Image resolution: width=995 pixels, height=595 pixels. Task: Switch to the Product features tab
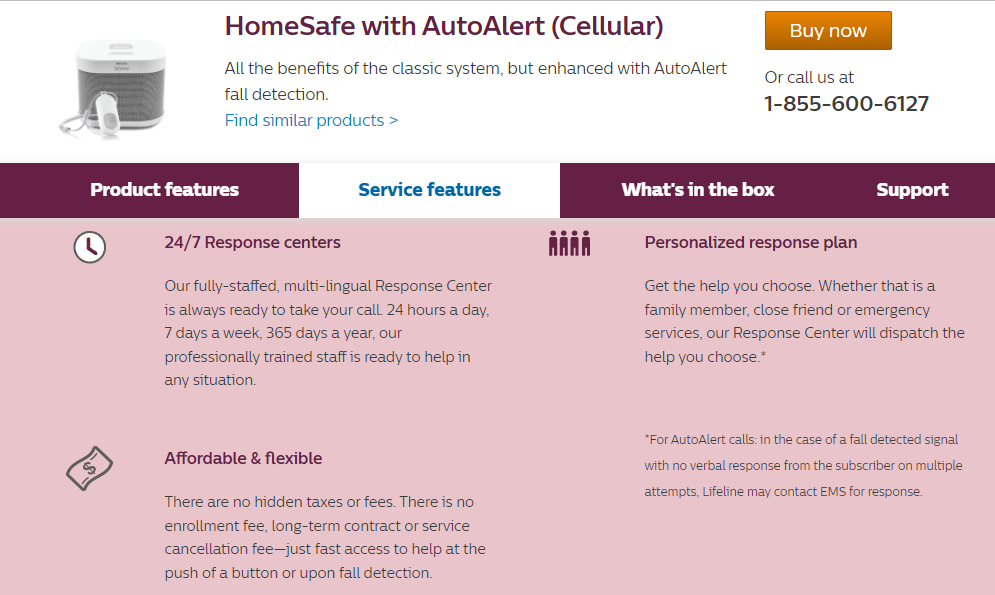coord(164,190)
